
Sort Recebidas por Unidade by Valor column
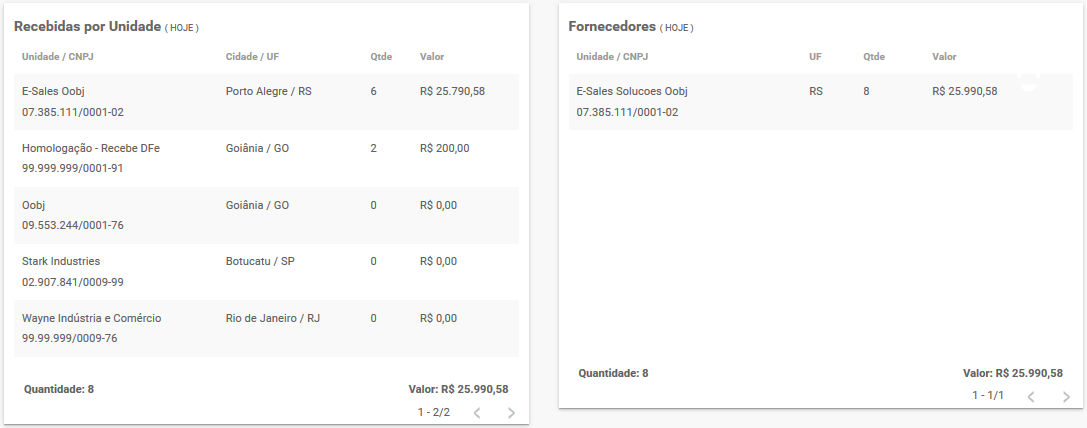pos(432,57)
